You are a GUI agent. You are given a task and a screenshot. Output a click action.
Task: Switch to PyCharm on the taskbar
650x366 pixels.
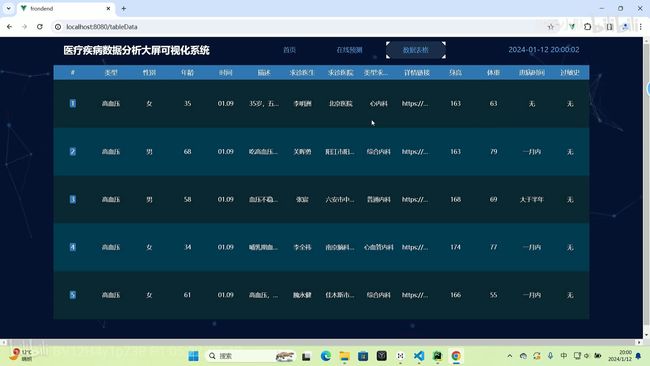(x=437, y=356)
